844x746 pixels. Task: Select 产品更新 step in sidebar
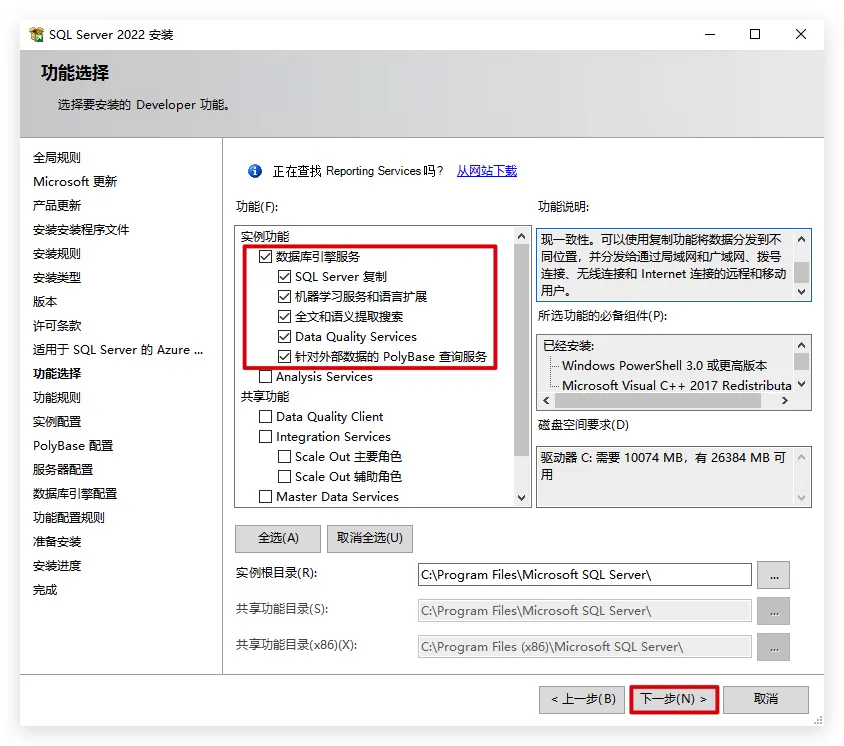[57, 206]
